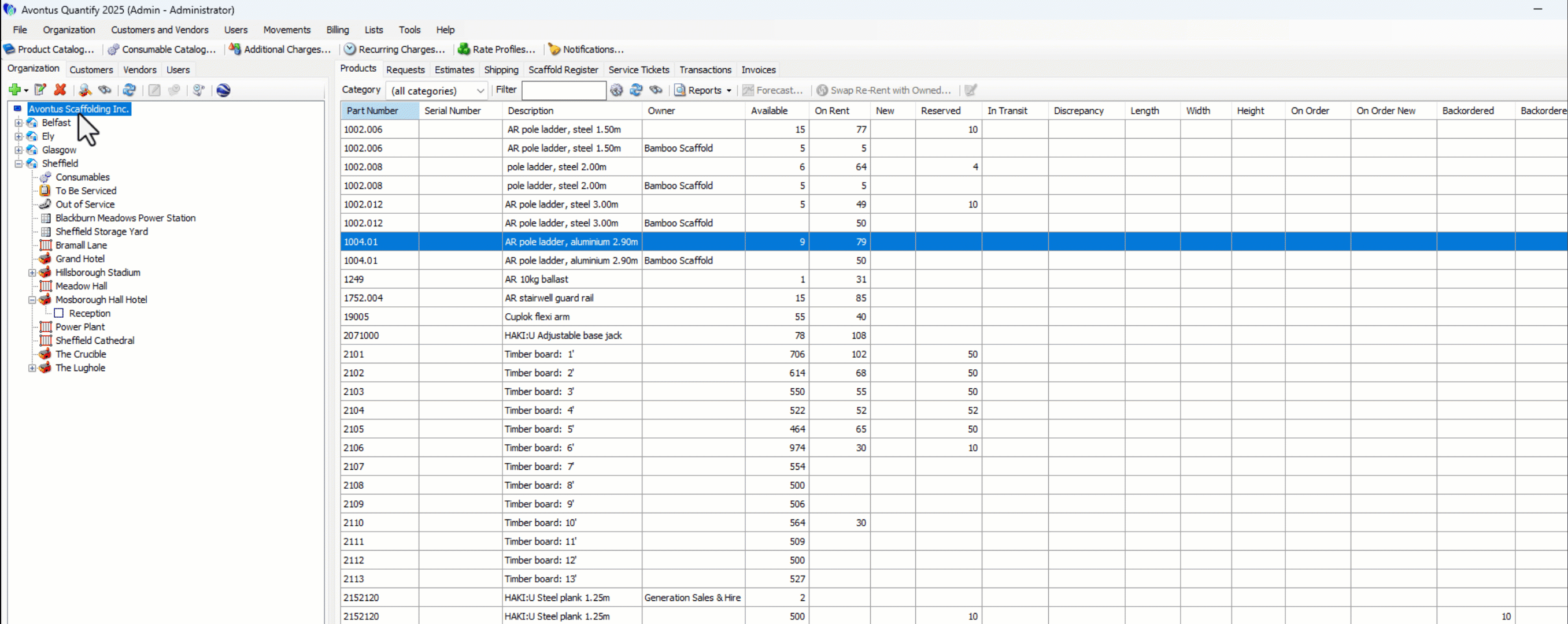Click the green plus add icon
Screen dimensions: 1568x624
point(14,90)
